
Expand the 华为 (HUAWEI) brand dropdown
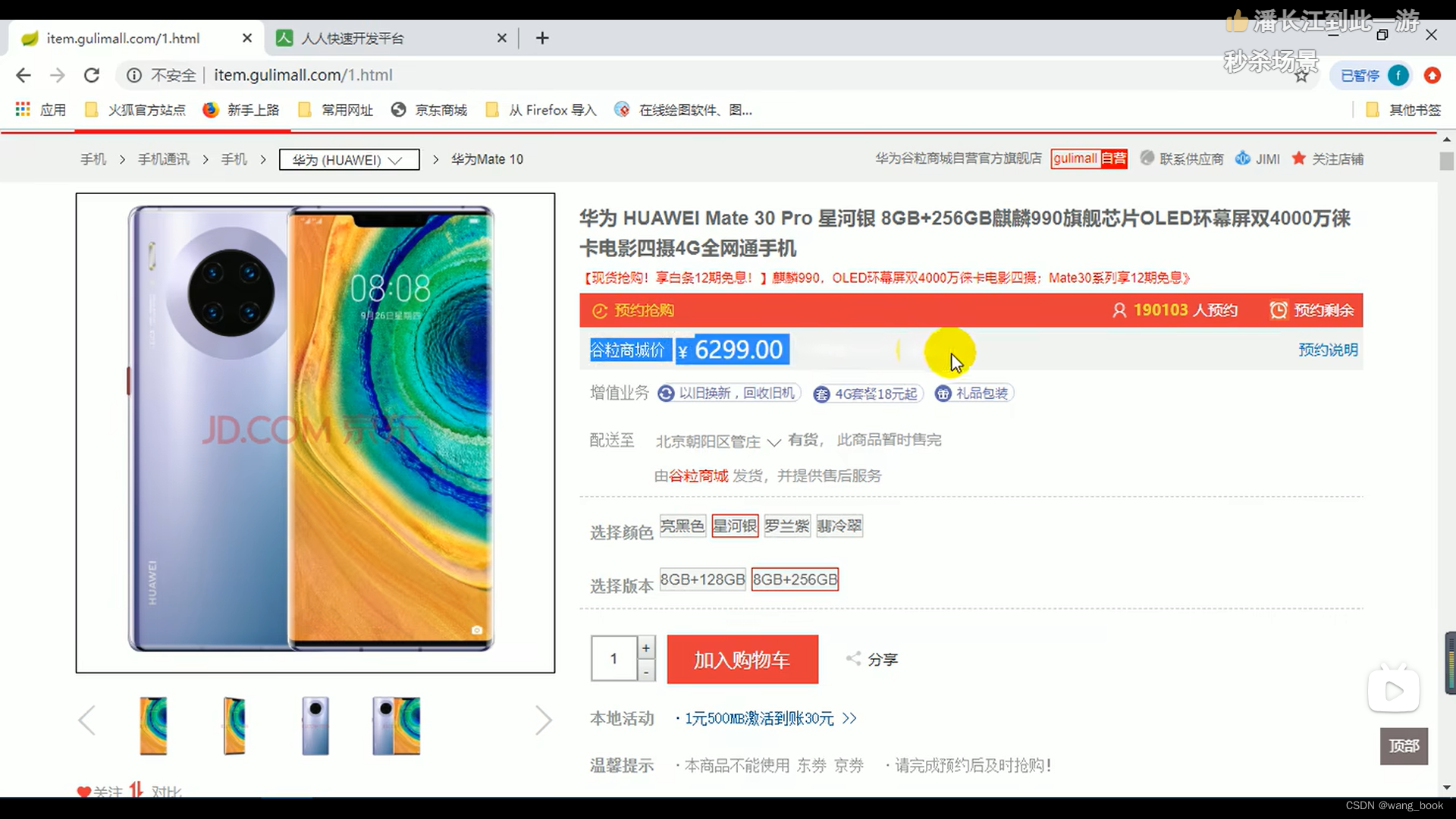(349, 160)
